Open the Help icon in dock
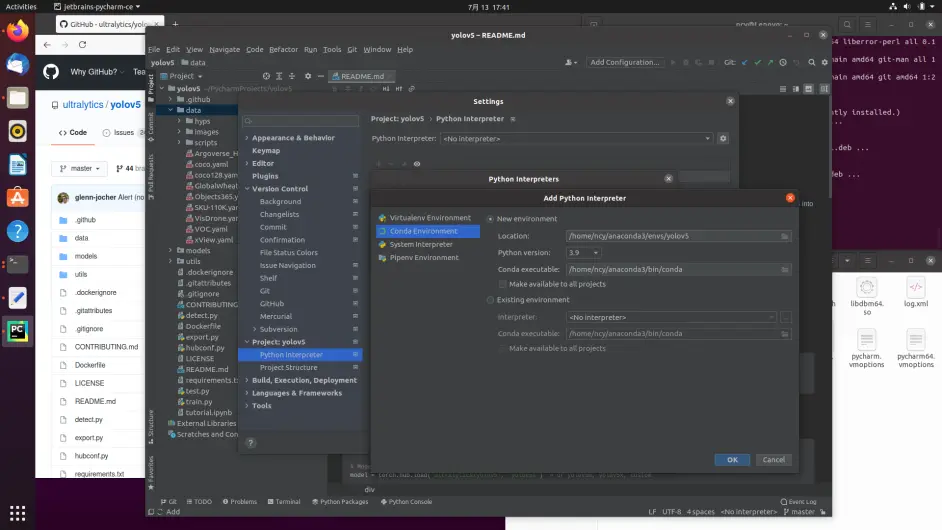942x530 pixels. (17, 231)
